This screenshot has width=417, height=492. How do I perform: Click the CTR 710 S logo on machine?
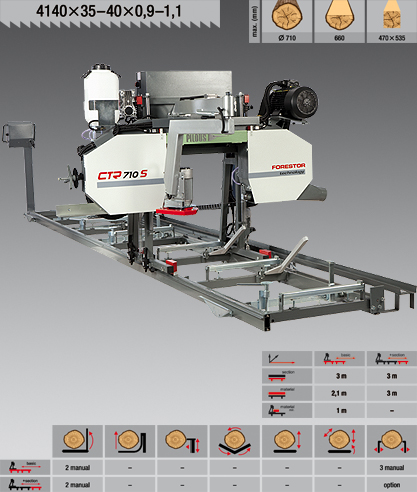[x=122, y=175]
